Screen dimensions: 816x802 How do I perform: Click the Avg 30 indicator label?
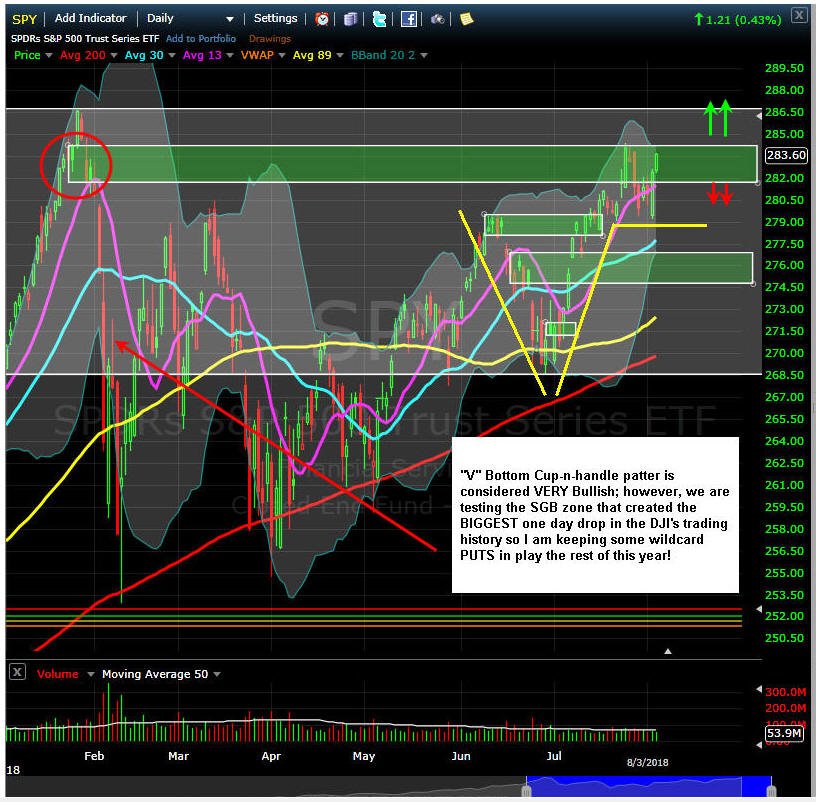coord(144,55)
